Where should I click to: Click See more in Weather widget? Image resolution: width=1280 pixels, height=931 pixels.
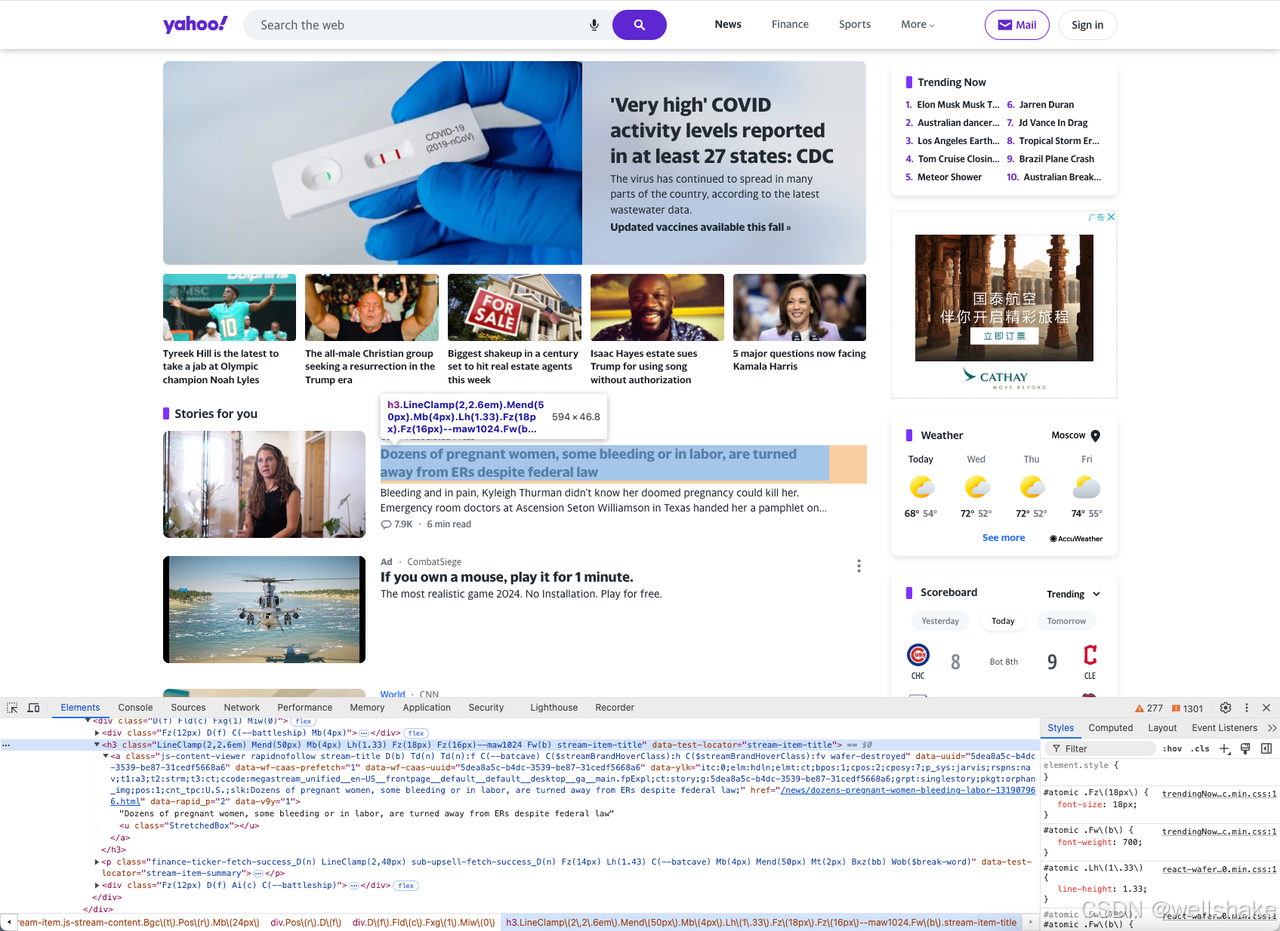[x=1003, y=538]
